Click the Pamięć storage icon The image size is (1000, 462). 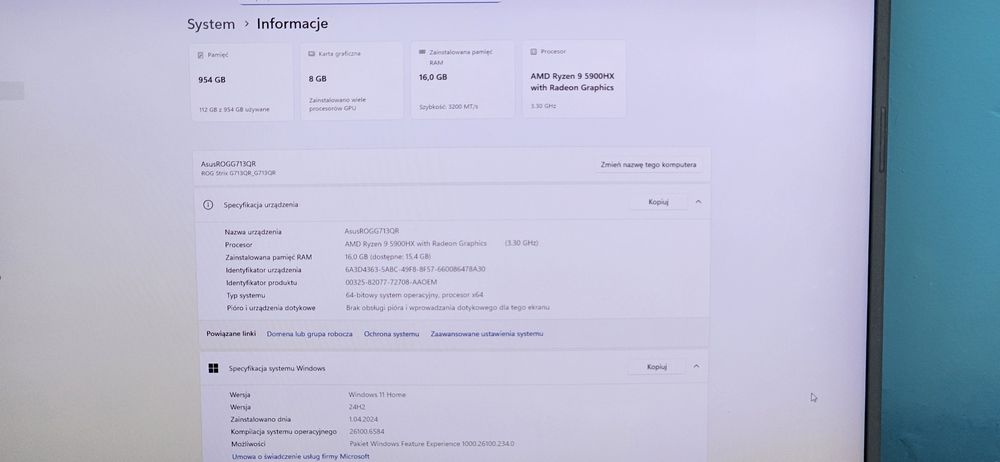(201, 56)
